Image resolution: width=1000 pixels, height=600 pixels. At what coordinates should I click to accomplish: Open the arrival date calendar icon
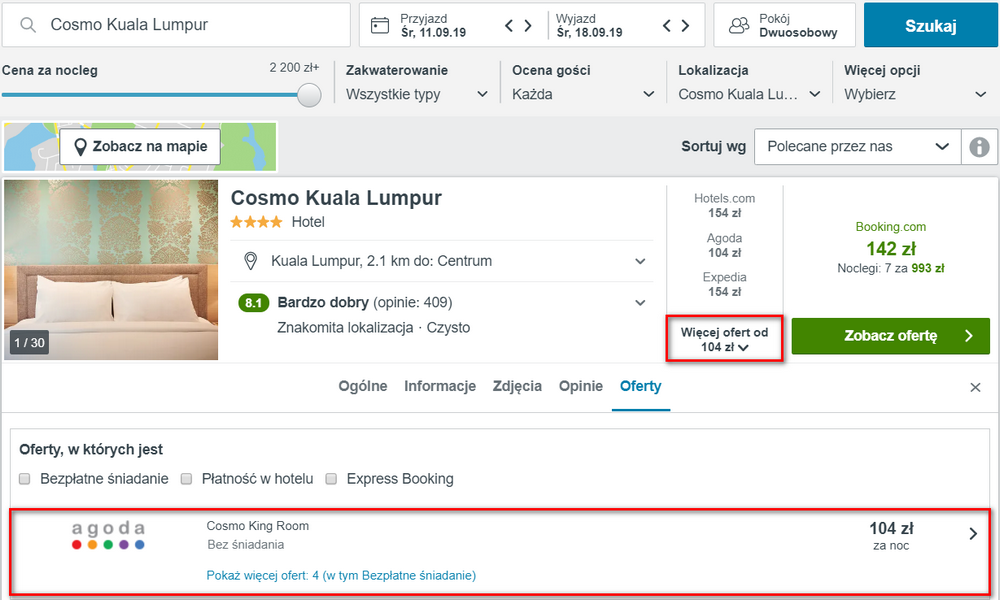(x=380, y=26)
